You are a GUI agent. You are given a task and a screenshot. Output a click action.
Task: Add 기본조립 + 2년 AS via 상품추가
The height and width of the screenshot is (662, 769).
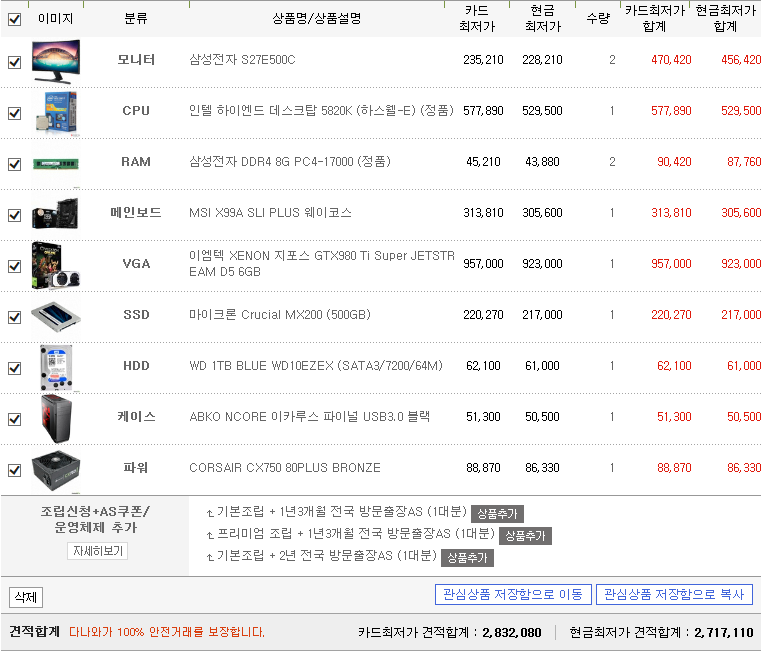click(467, 558)
